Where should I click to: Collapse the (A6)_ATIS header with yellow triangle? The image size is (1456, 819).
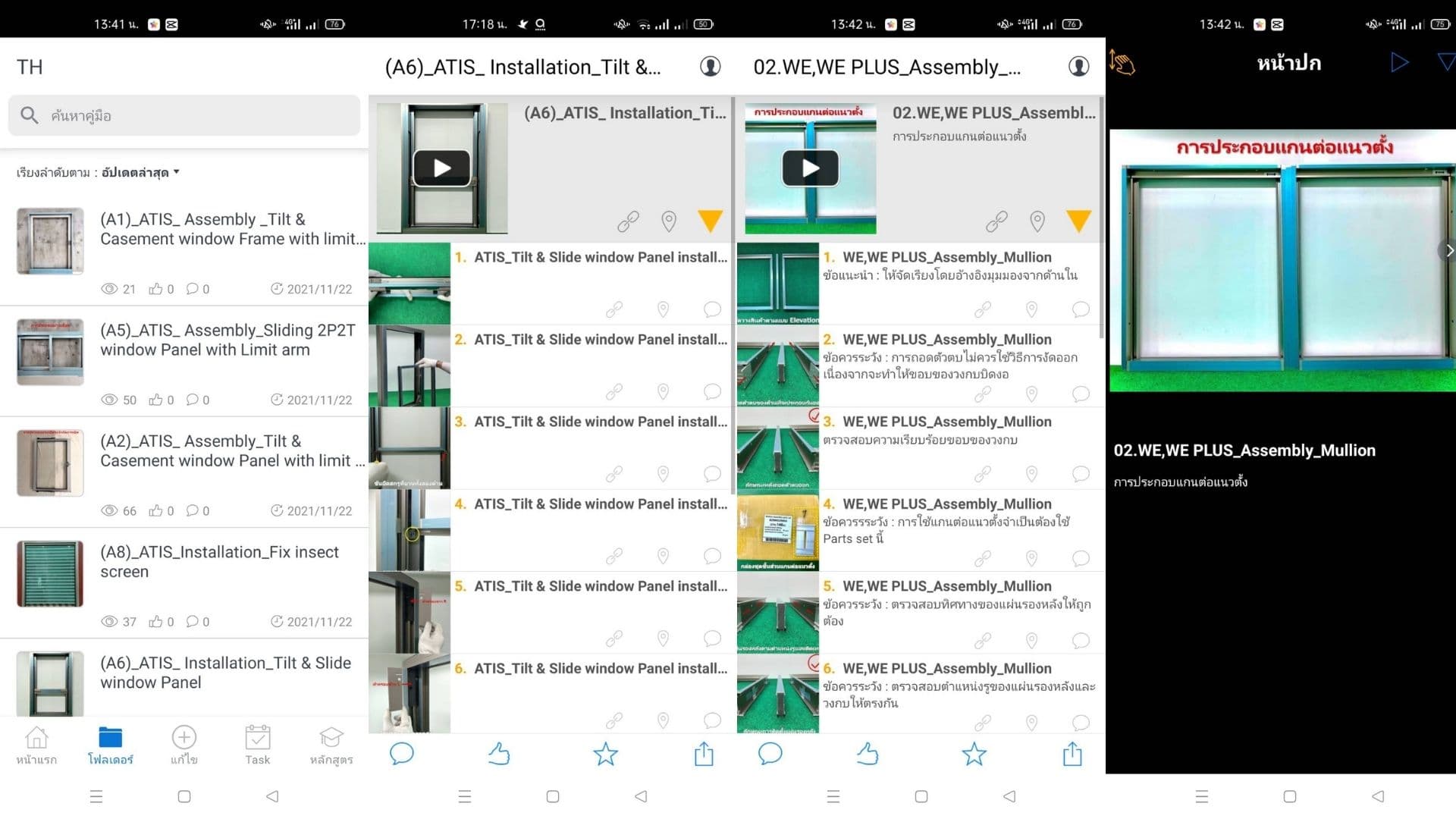tap(711, 221)
